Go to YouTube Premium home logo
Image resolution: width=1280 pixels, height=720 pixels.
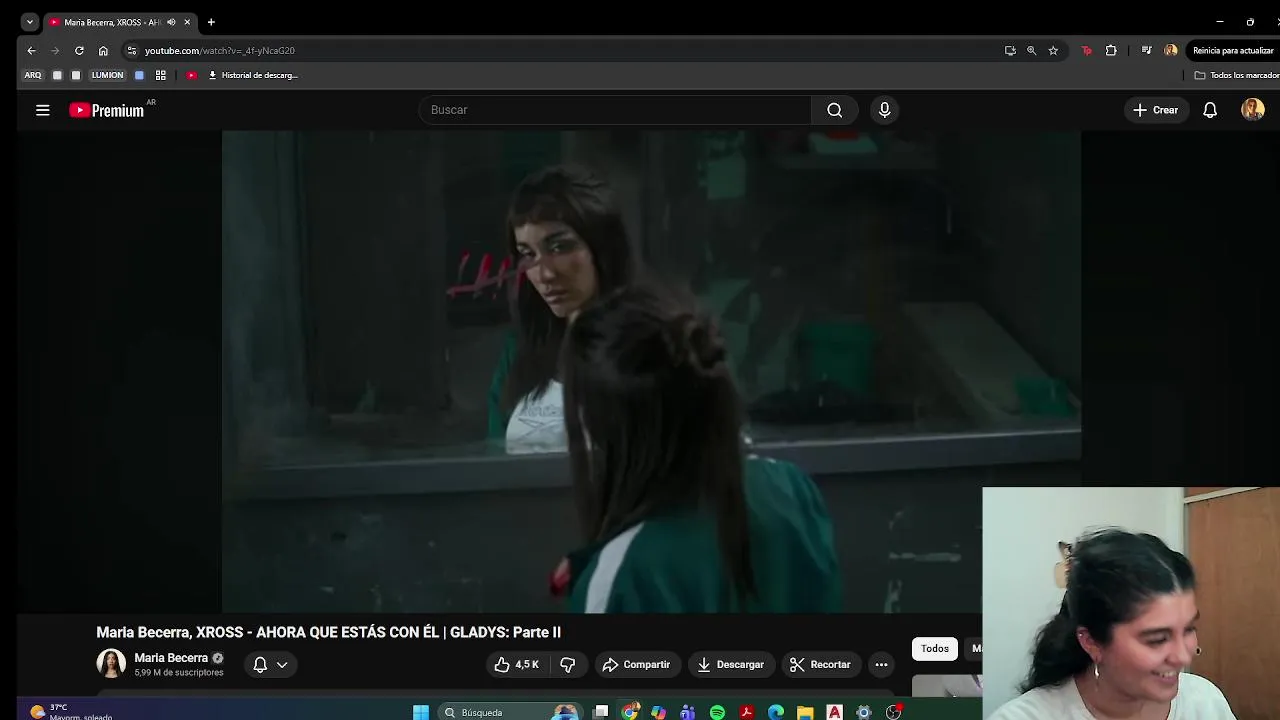coord(108,110)
